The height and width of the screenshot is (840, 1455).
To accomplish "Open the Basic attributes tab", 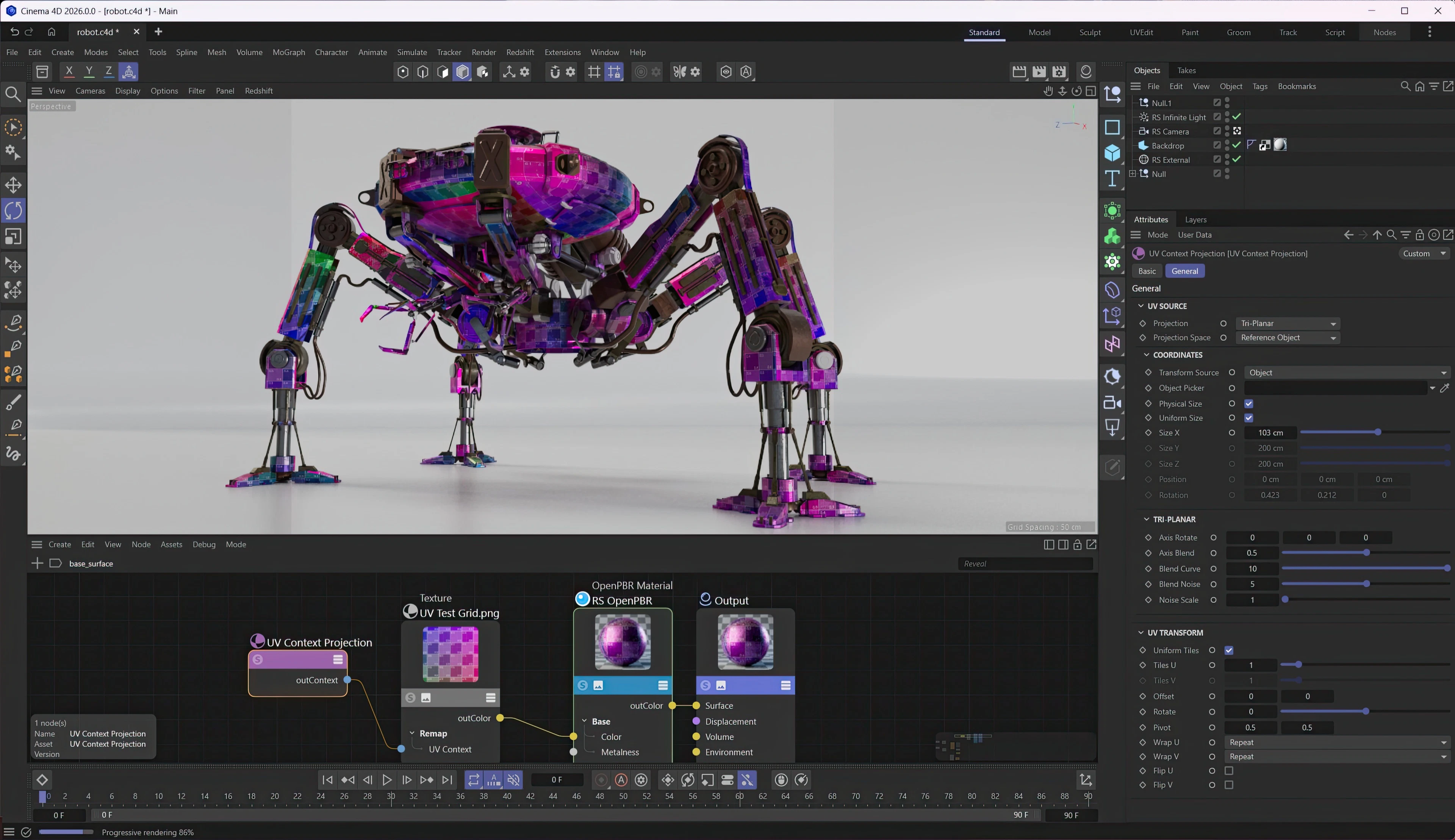I will (1146, 271).
